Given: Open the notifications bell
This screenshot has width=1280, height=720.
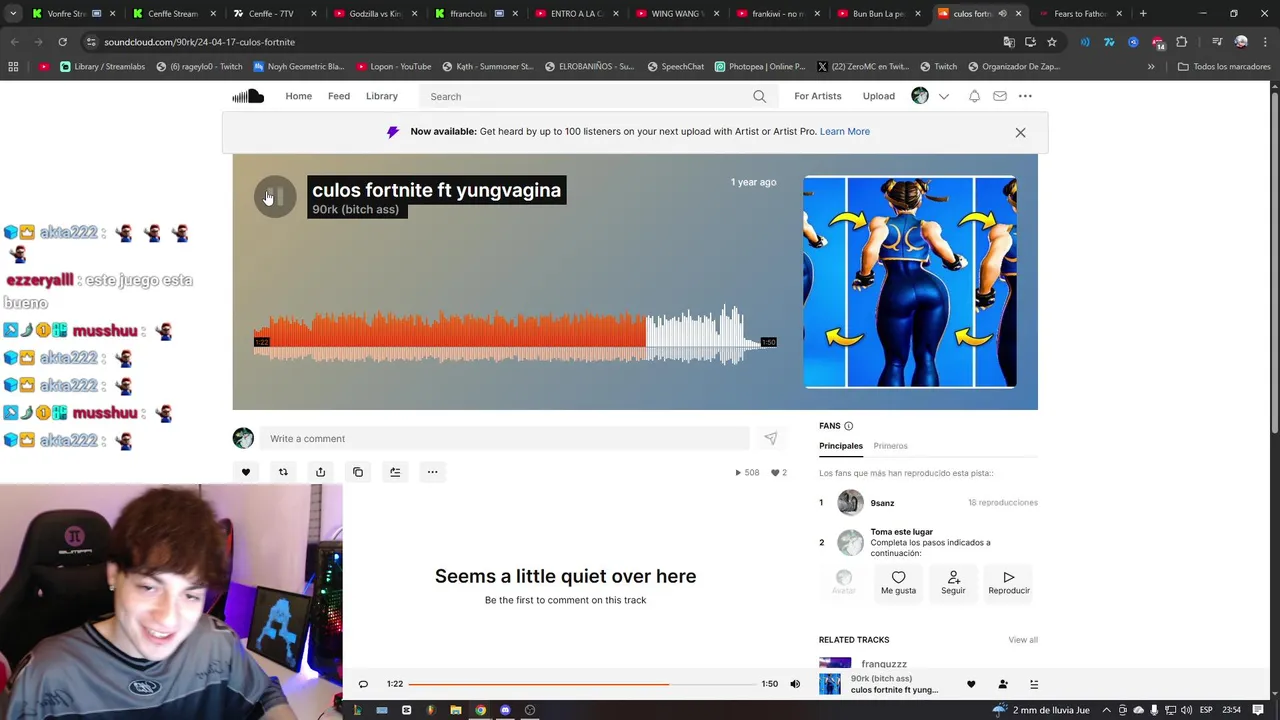Looking at the screenshot, I should coord(974,96).
